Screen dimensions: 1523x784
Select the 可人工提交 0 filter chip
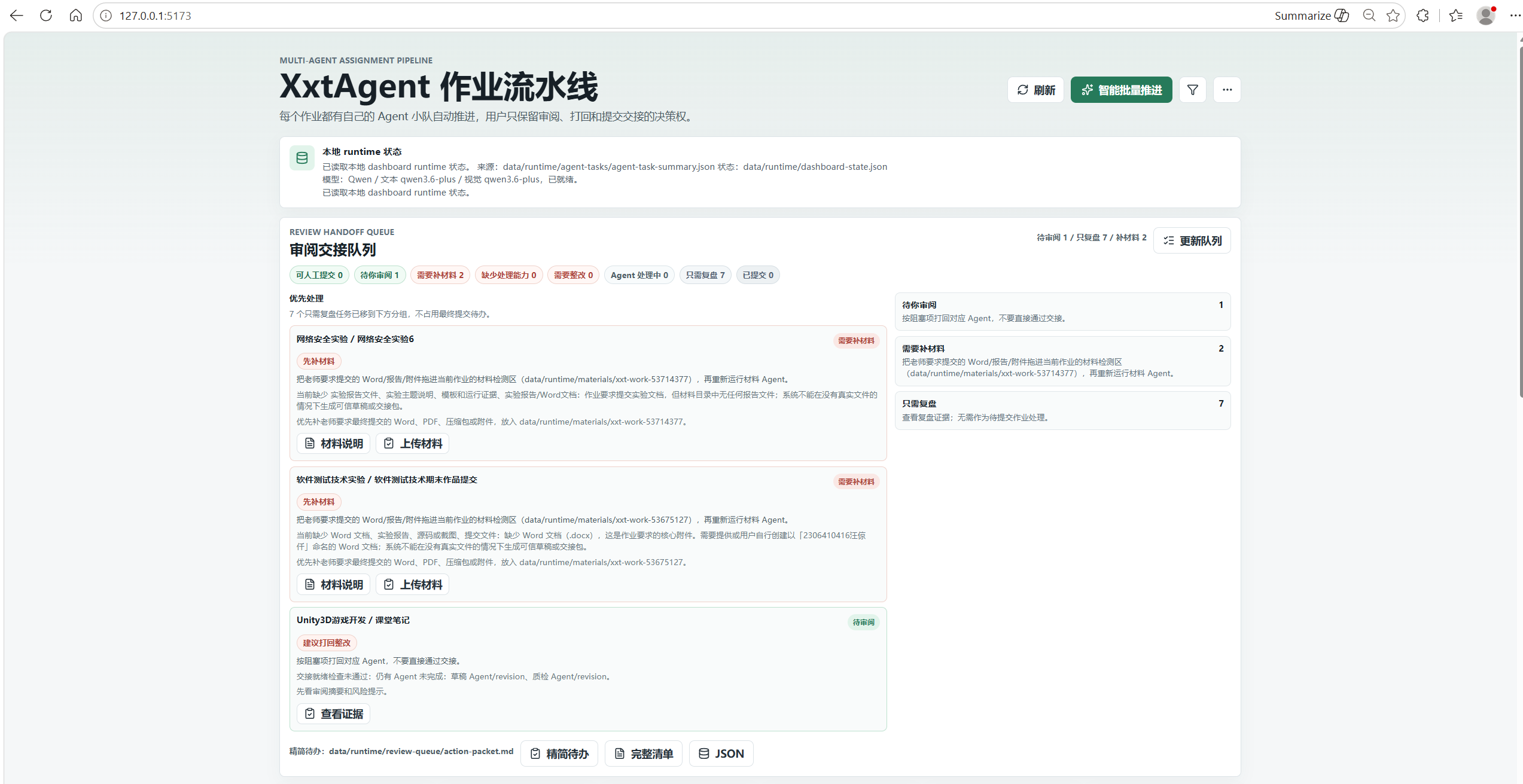[319, 275]
